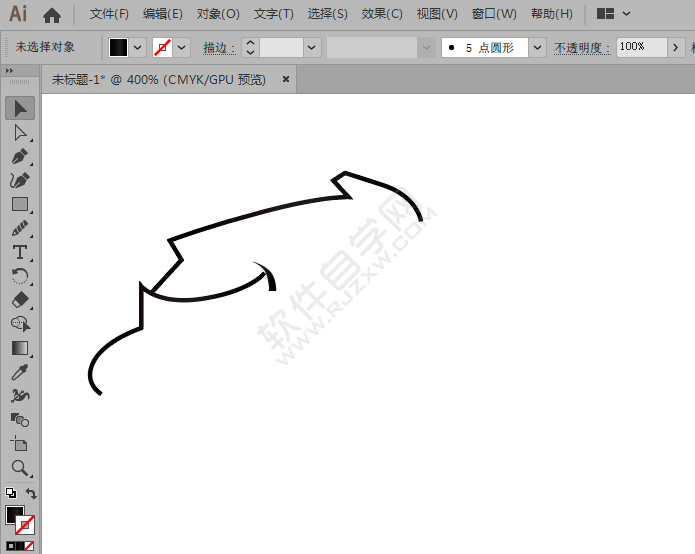The image size is (695, 554).
Task: Select the Direct Selection tool
Action: tap(20, 132)
